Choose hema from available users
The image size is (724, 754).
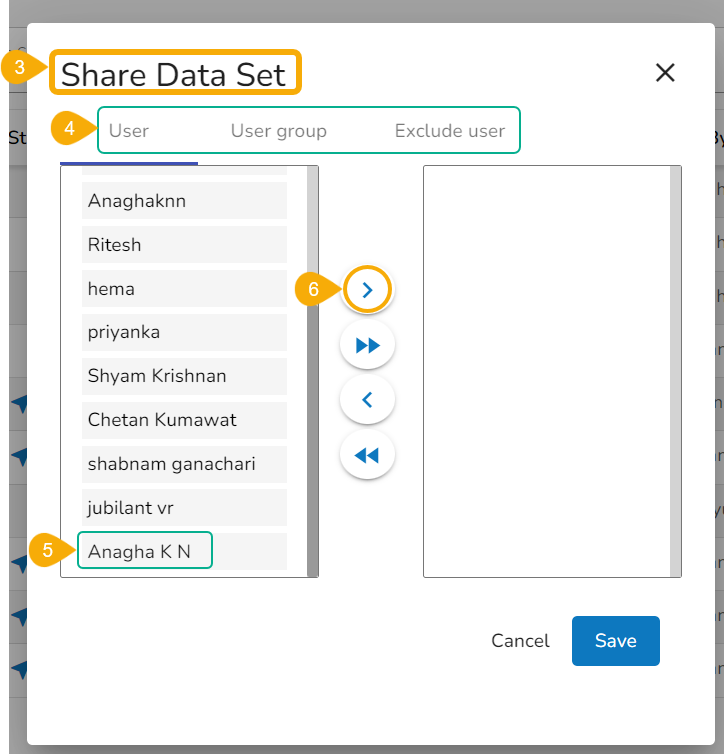tap(184, 289)
